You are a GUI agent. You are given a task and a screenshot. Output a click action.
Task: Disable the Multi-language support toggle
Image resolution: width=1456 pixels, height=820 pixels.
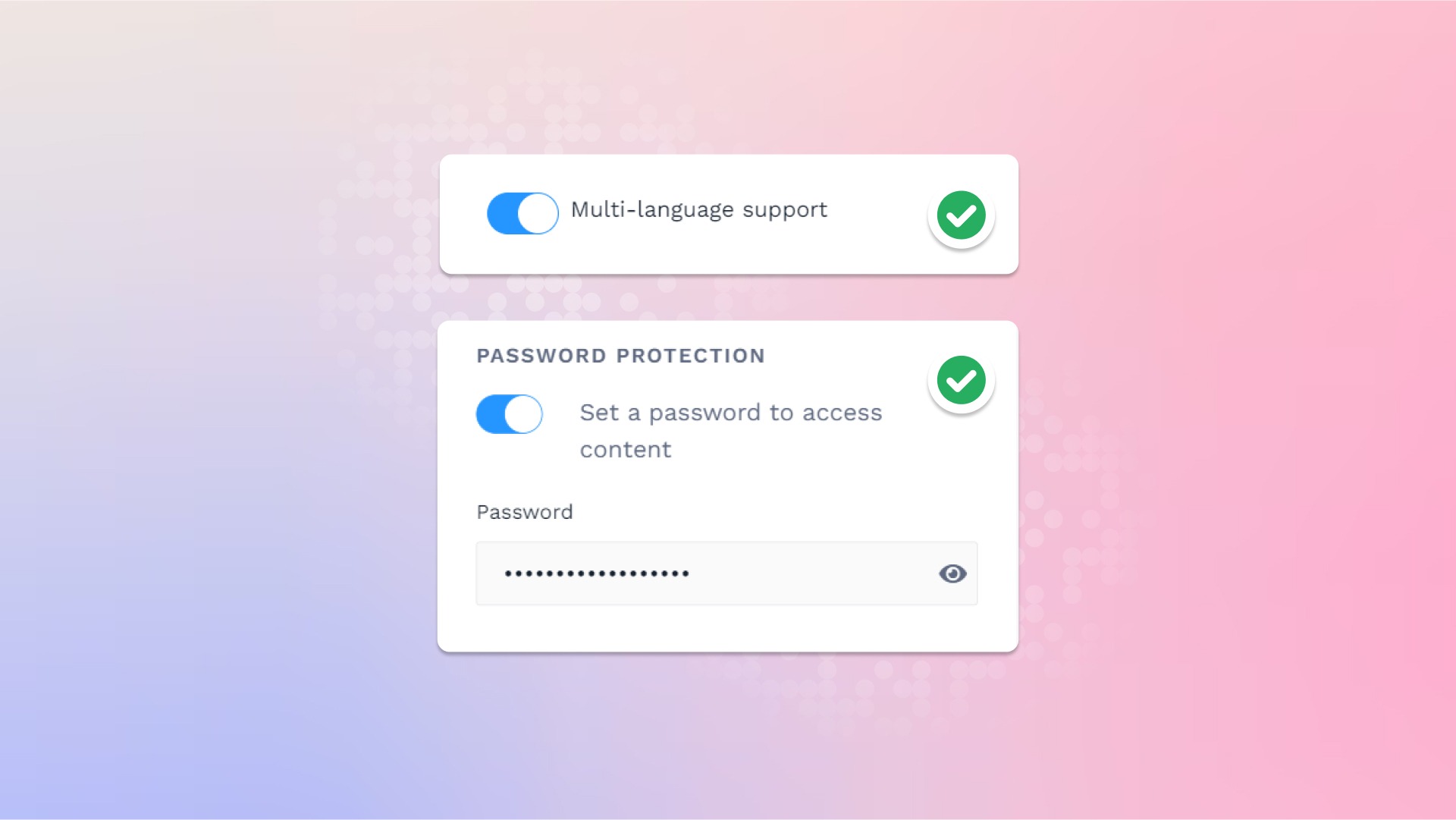tap(522, 213)
